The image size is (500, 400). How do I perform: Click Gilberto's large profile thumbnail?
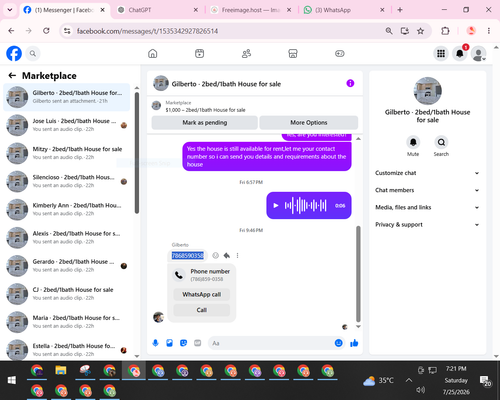[427, 91]
